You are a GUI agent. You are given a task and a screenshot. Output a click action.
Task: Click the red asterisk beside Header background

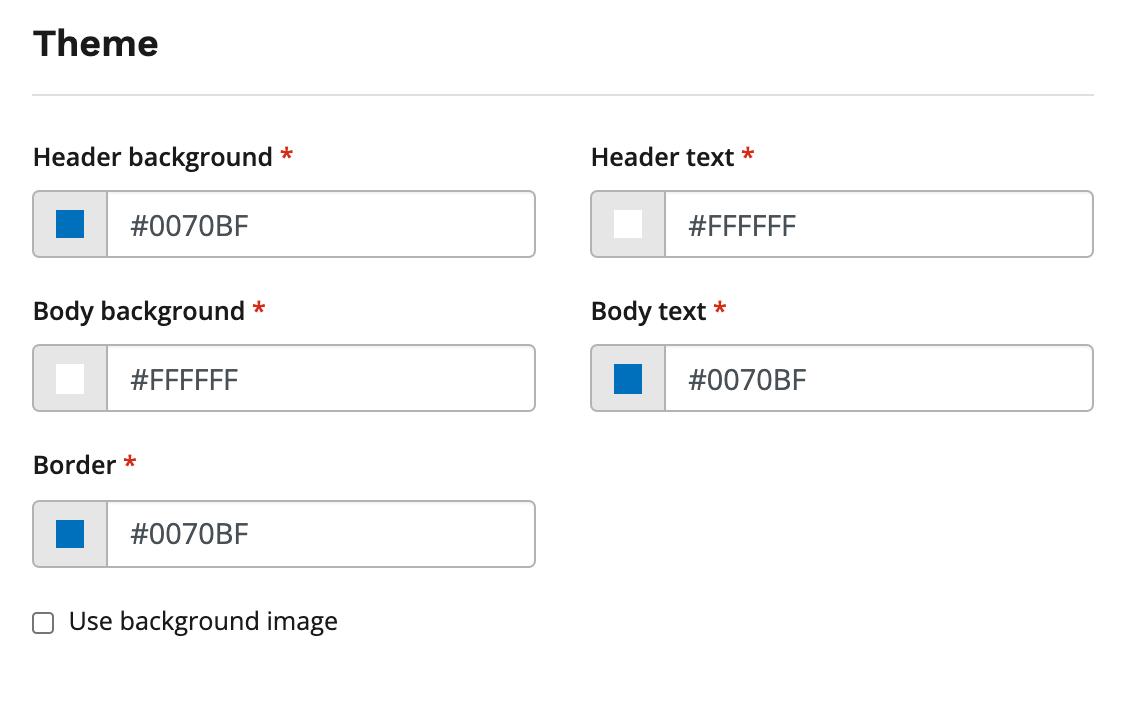click(287, 156)
